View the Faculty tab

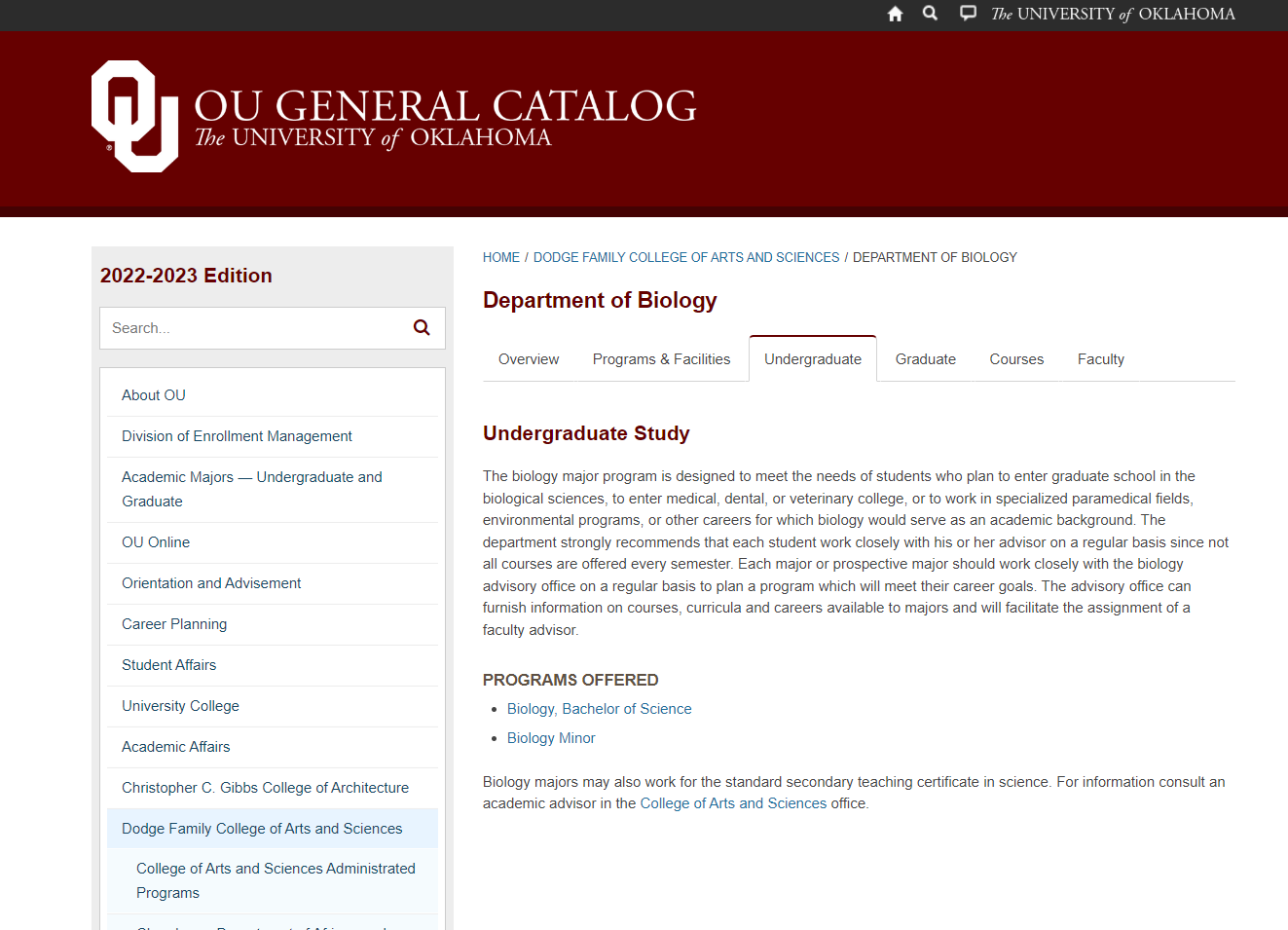tap(1101, 359)
